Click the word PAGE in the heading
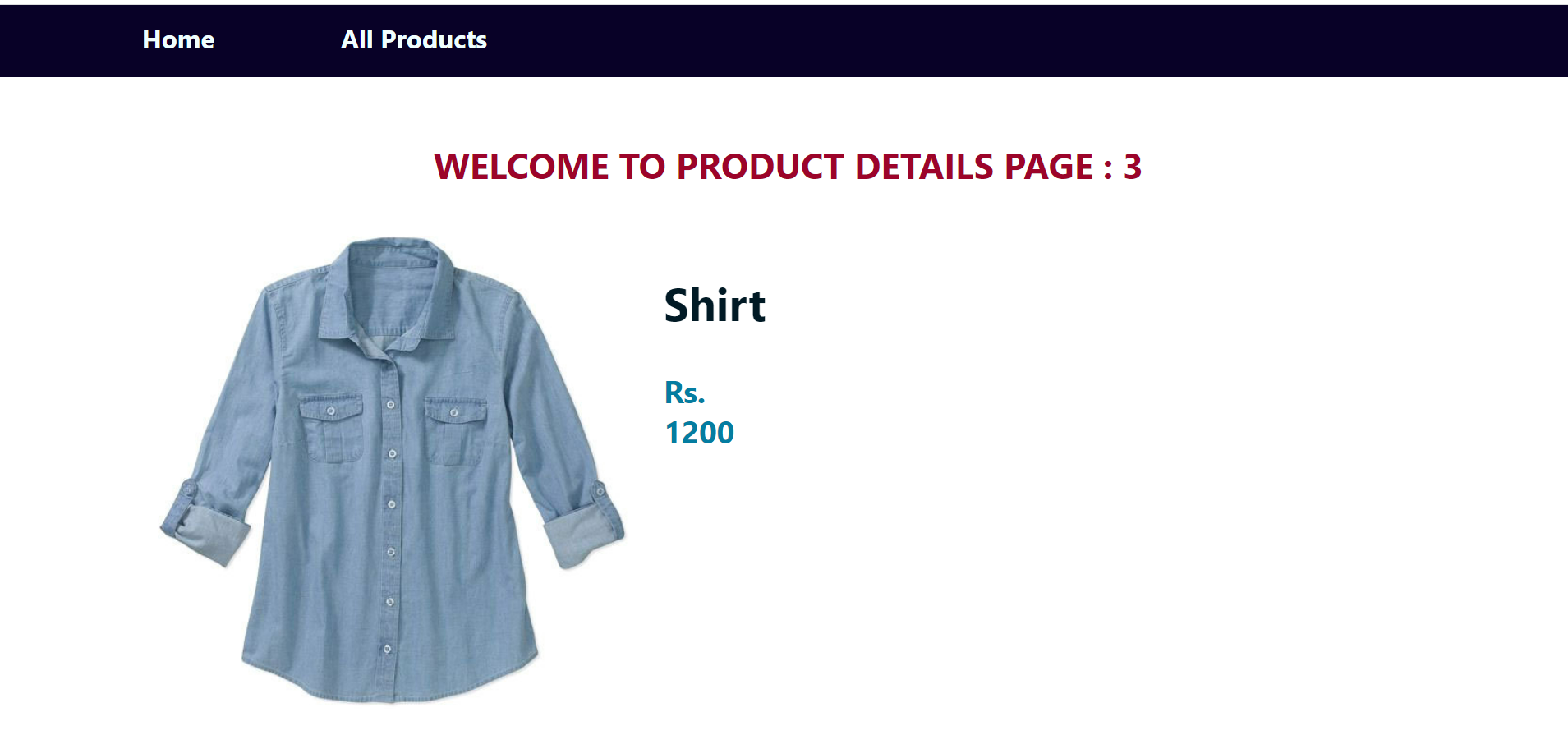 click(x=1050, y=167)
